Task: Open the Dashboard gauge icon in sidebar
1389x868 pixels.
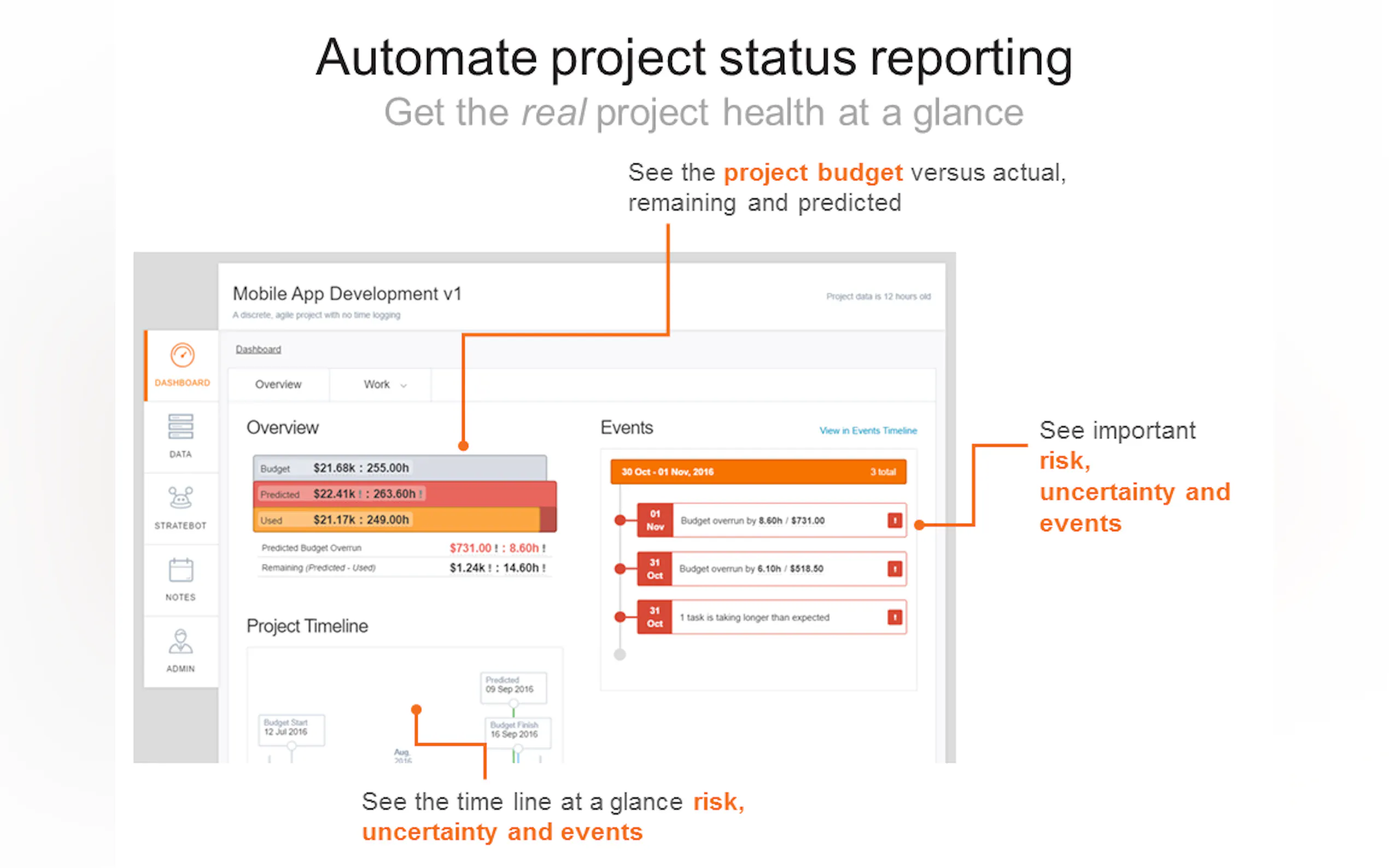Action: [x=182, y=355]
